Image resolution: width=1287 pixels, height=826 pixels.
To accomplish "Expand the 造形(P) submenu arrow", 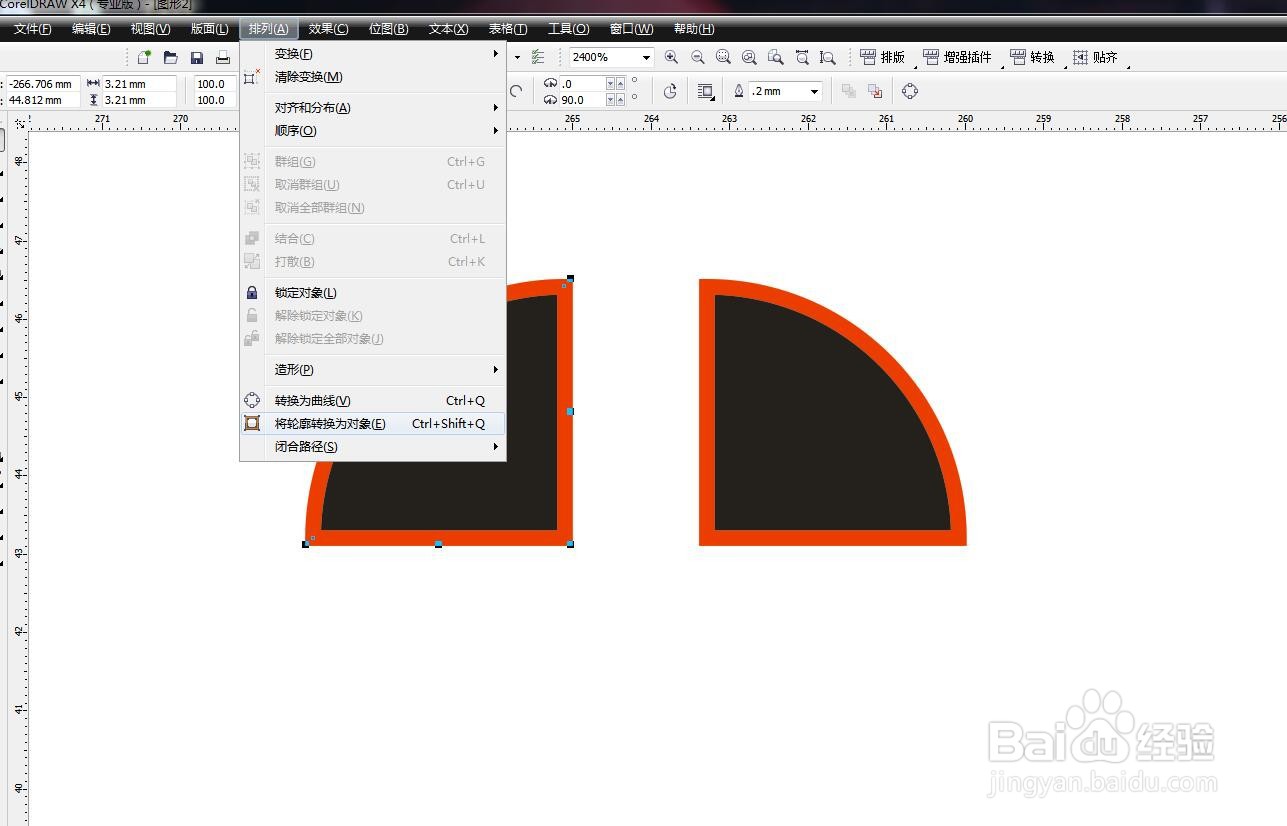I will coord(495,370).
